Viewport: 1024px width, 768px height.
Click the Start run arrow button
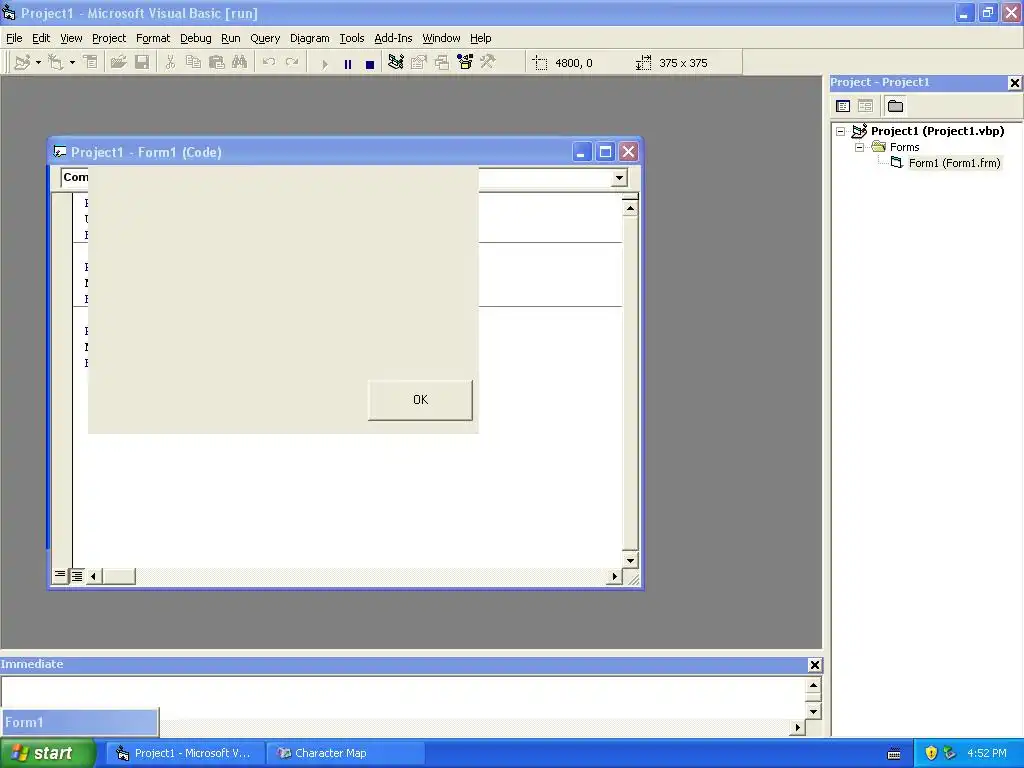(x=325, y=63)
